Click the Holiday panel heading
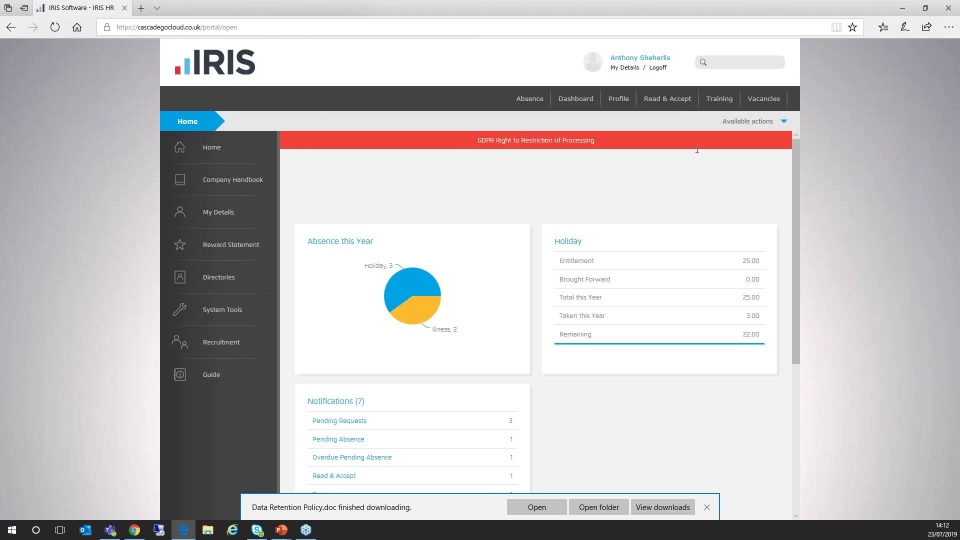 tap(568, 241)
